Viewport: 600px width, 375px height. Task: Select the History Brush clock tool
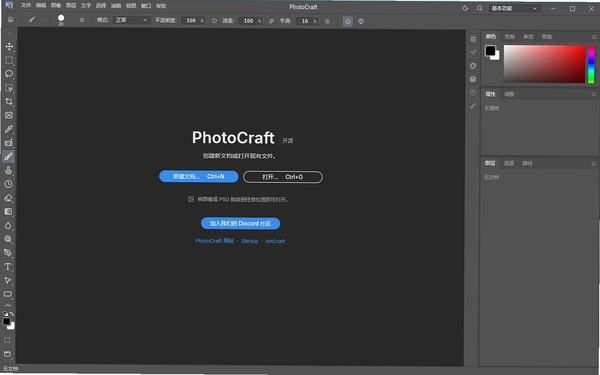(8, 184)
